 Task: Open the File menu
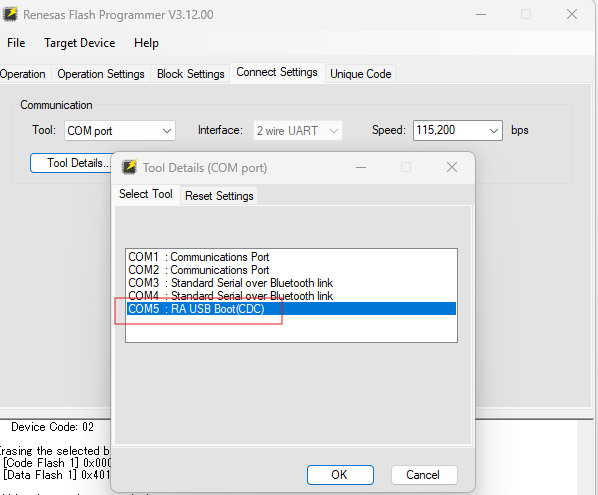[x=16, y=43]
